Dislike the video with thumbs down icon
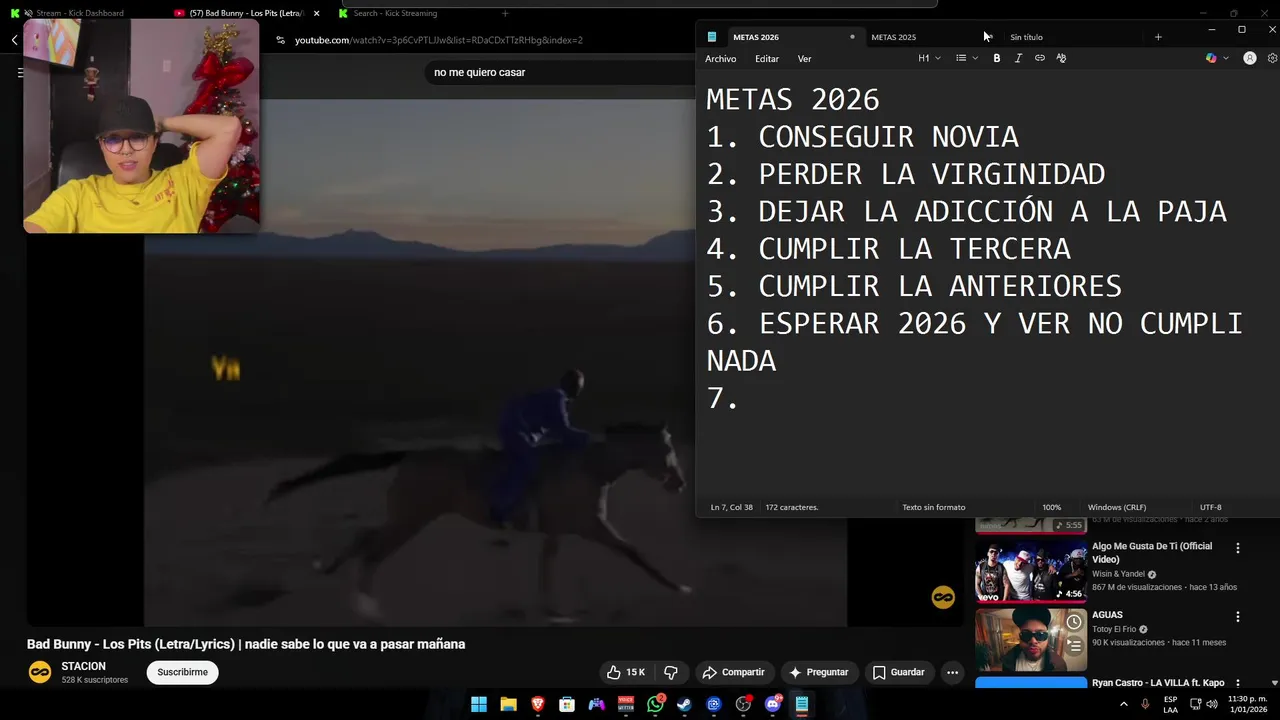This screenshot has width=1280, height=720. (671, 672)
